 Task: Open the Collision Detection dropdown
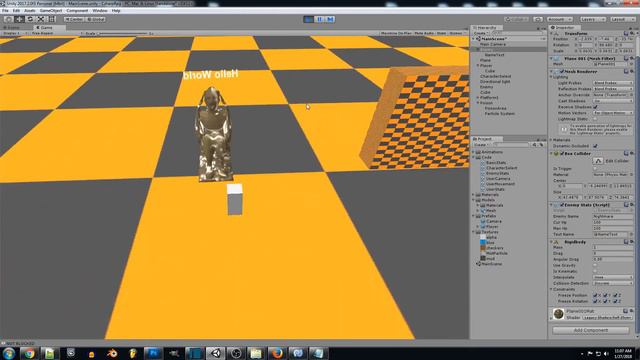(612, 283)
